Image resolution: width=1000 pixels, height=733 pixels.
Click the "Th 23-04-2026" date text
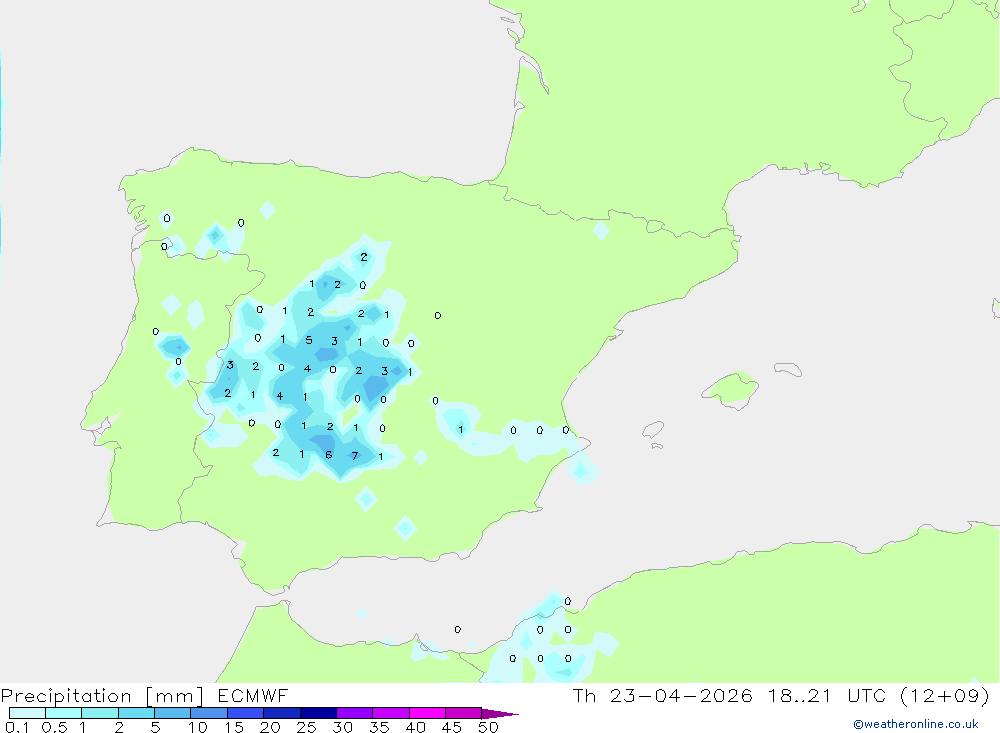pyautogui.click(x=663, y=695)
